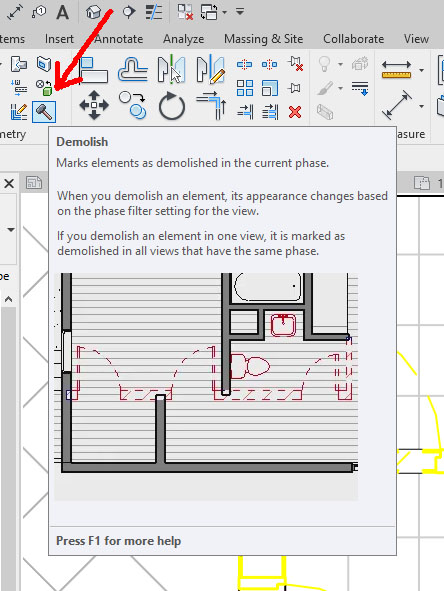Select the Scale tool

[270, 88]
